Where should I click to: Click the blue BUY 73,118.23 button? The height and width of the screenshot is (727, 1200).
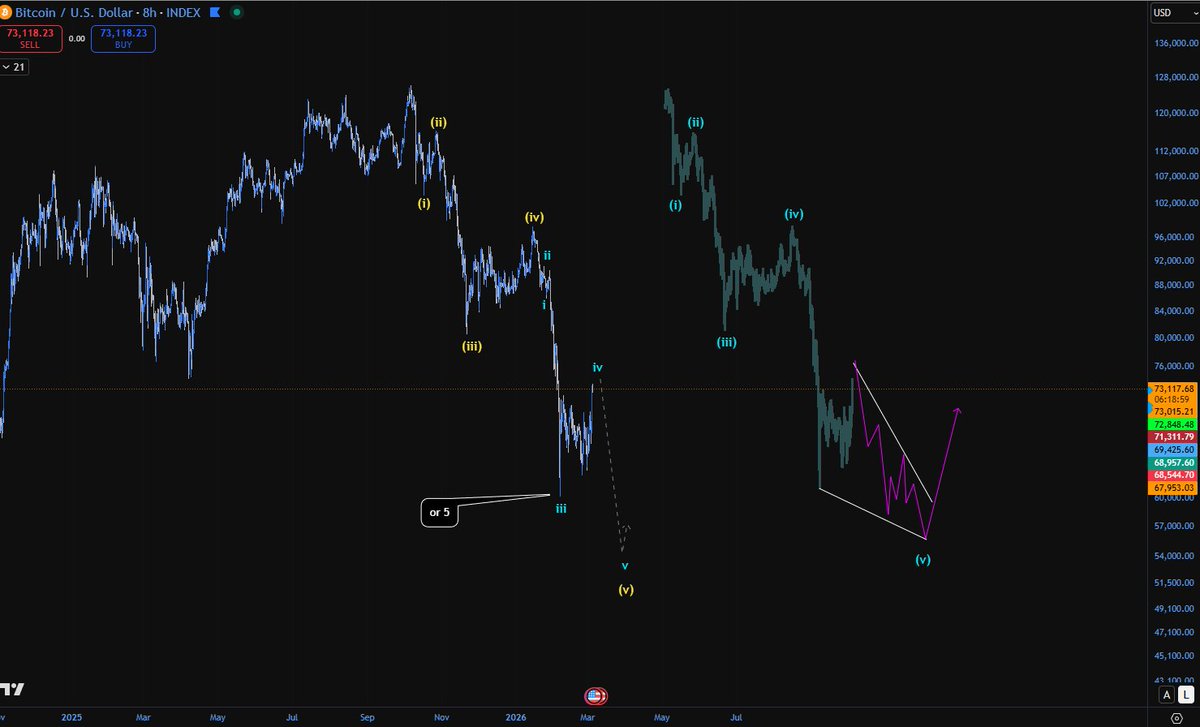pos(122,39)
